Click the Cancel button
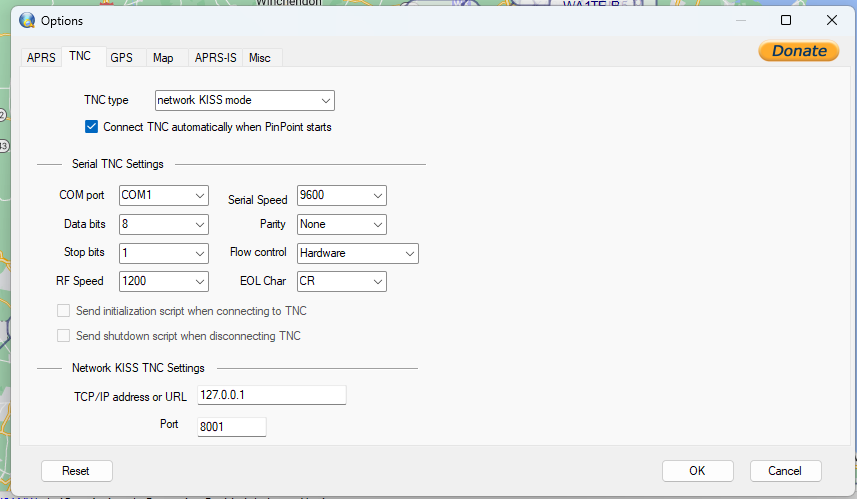This screenshot has height=499, width=857. 785,471
